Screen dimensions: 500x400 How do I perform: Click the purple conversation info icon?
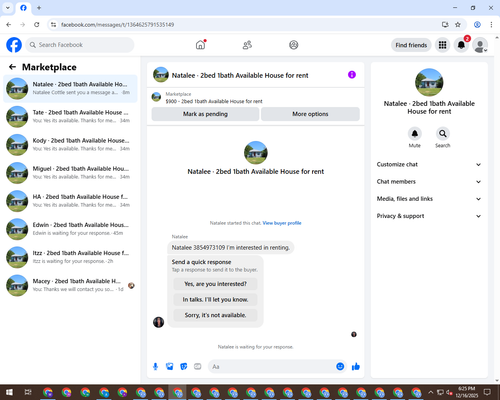point(352,75)
